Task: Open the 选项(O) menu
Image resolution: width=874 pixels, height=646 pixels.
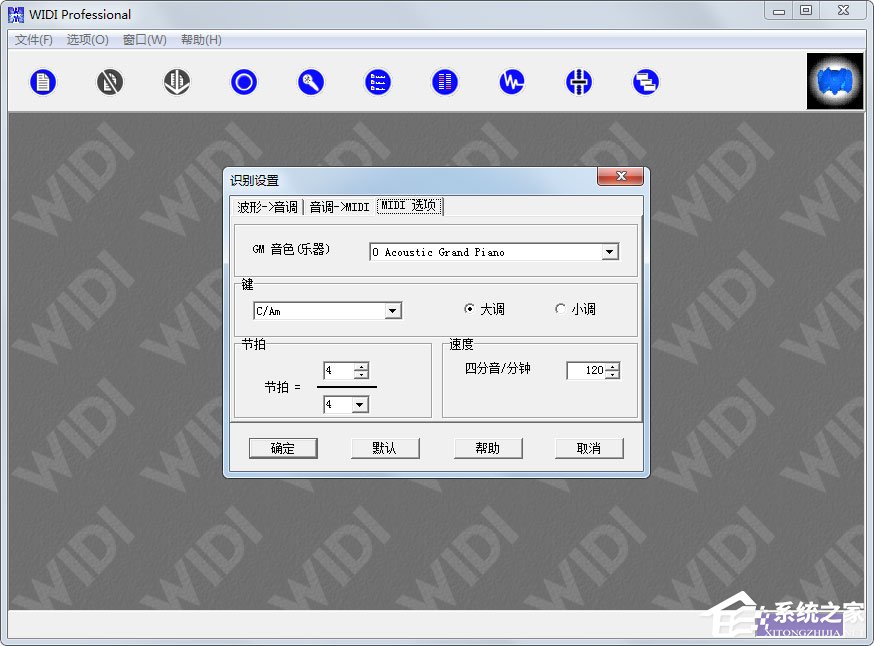Action: coord(88,40)
